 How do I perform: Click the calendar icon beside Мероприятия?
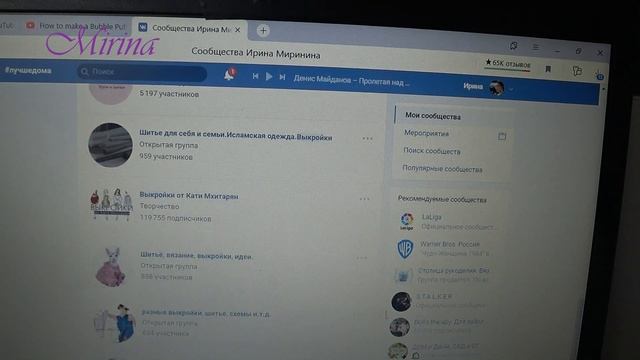point(502,136)
